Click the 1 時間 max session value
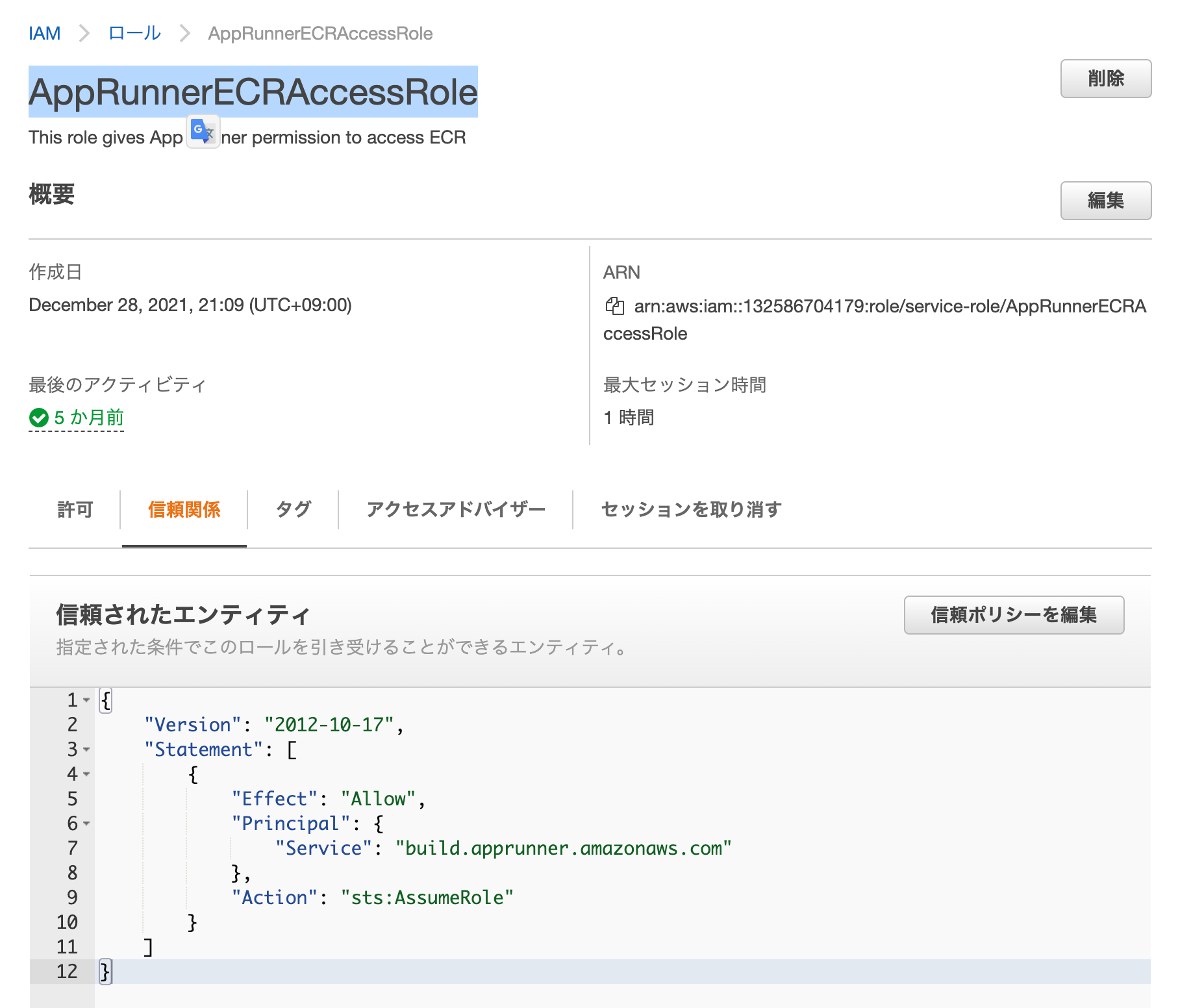The height and width of the screenshot is (1008, 1191). tap(629, 418)
